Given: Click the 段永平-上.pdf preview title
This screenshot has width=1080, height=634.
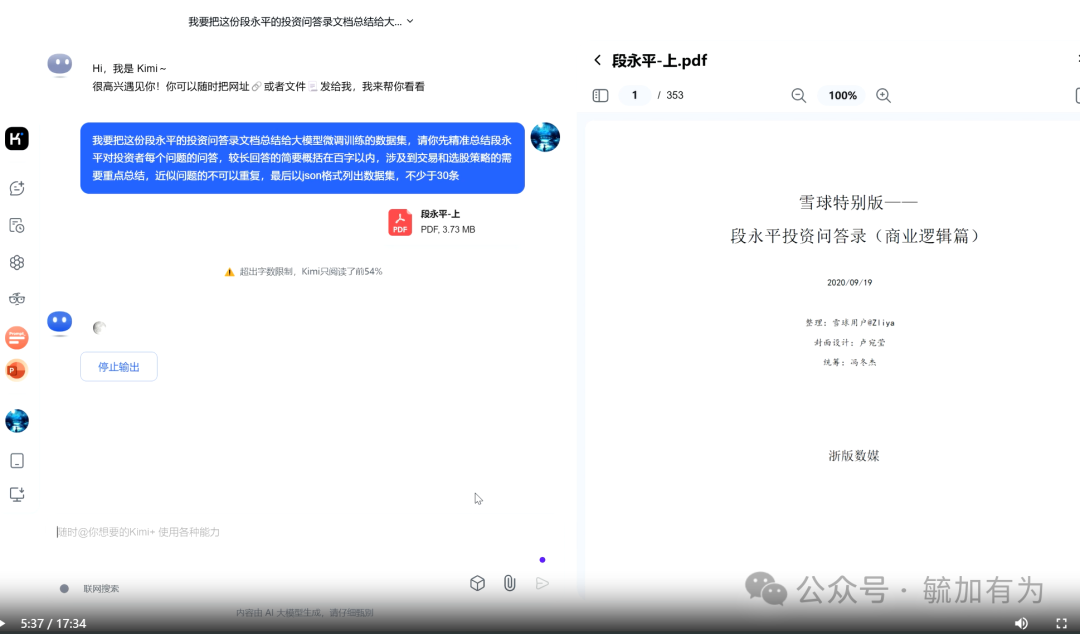Looking at the screenshot, I should (x=659, y=61).
